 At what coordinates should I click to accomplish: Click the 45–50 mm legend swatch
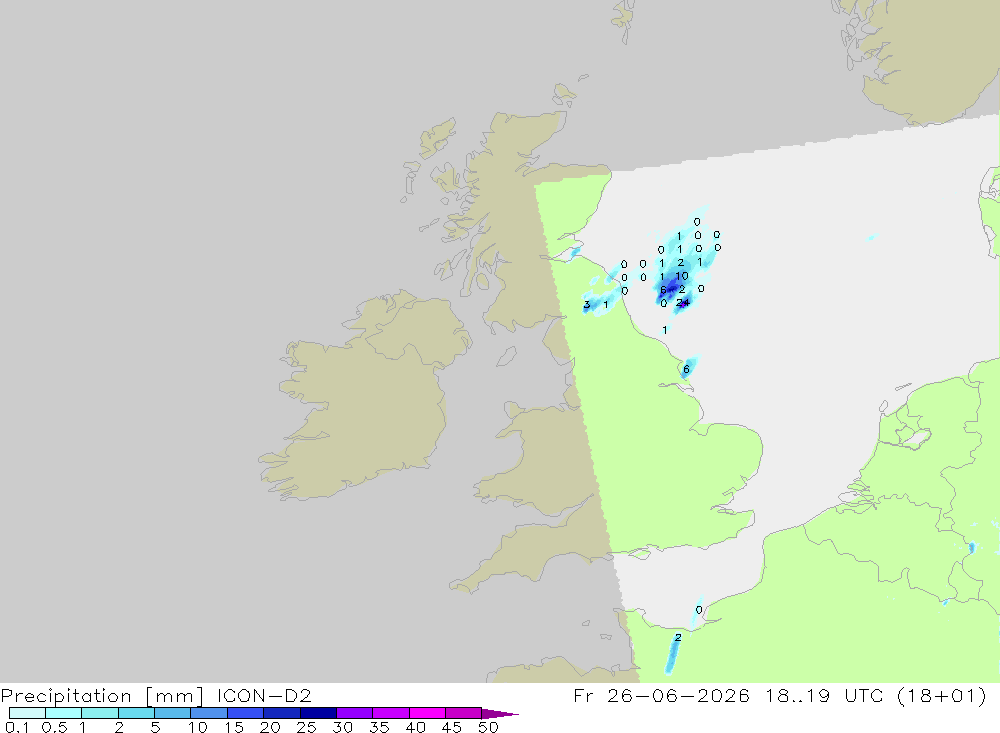point(464,713)
